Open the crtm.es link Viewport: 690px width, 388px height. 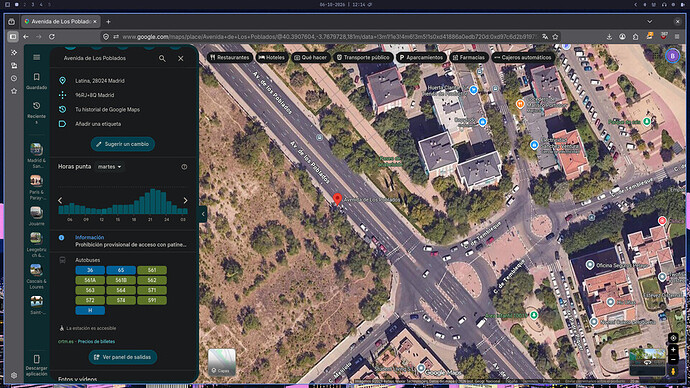pyautogui.click(x=66, y=341)
